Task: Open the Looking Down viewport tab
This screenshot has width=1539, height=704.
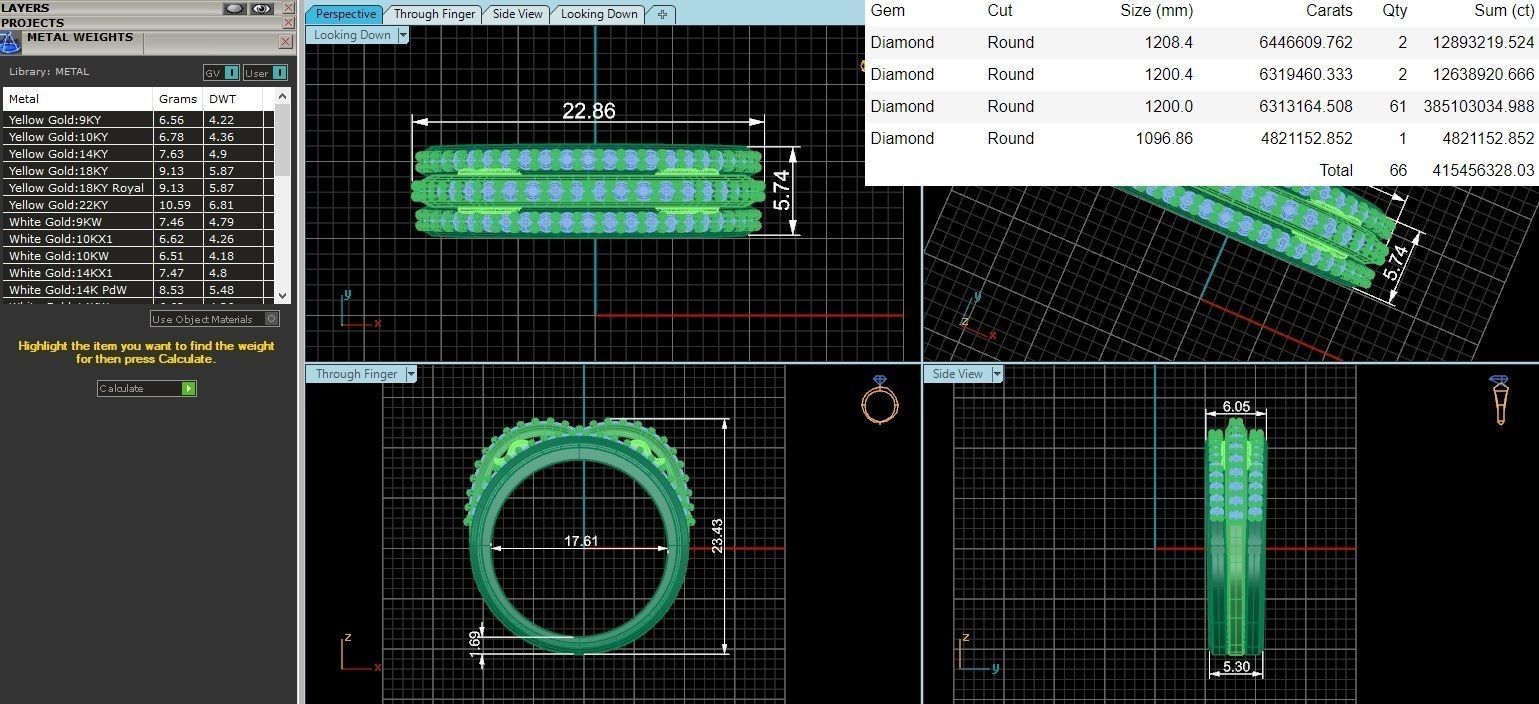Action: tap(599, 14)
